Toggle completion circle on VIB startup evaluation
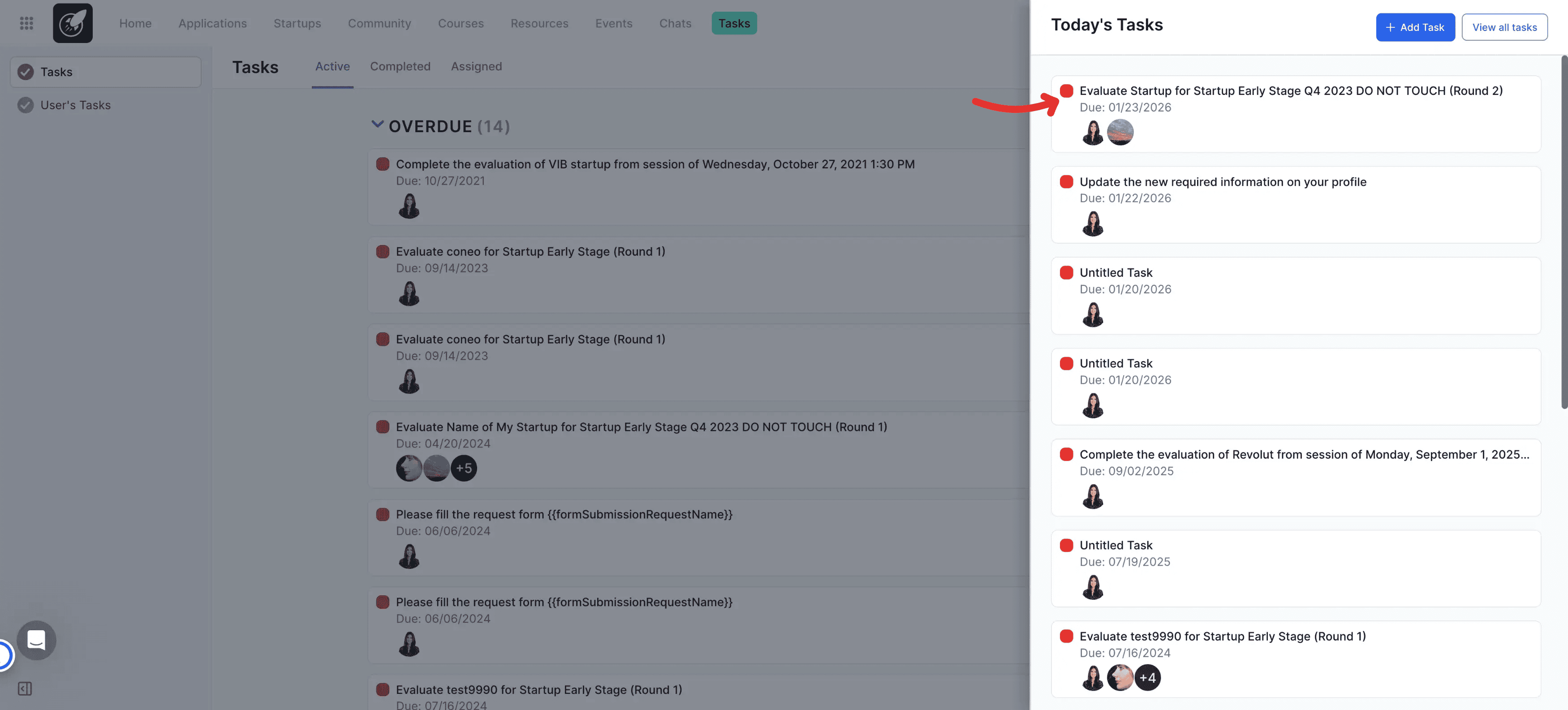 pos(383,164)
